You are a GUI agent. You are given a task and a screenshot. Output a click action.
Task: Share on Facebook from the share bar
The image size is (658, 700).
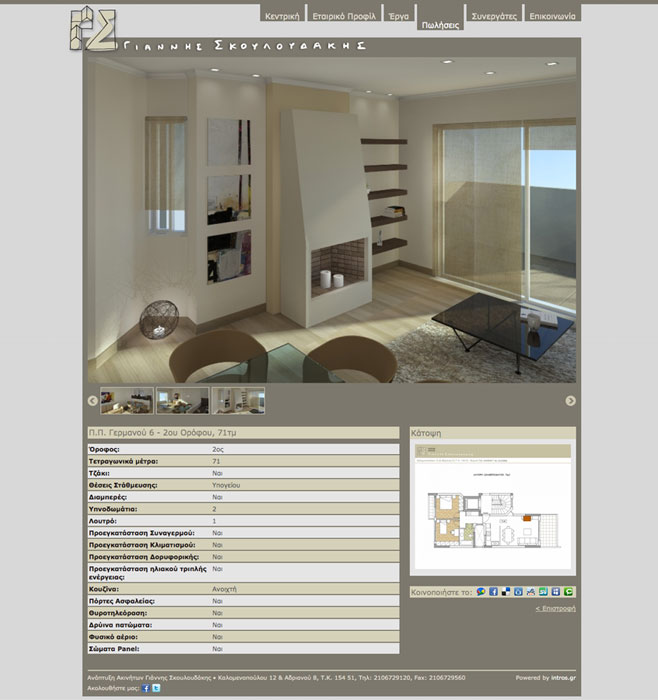[493, 592]
